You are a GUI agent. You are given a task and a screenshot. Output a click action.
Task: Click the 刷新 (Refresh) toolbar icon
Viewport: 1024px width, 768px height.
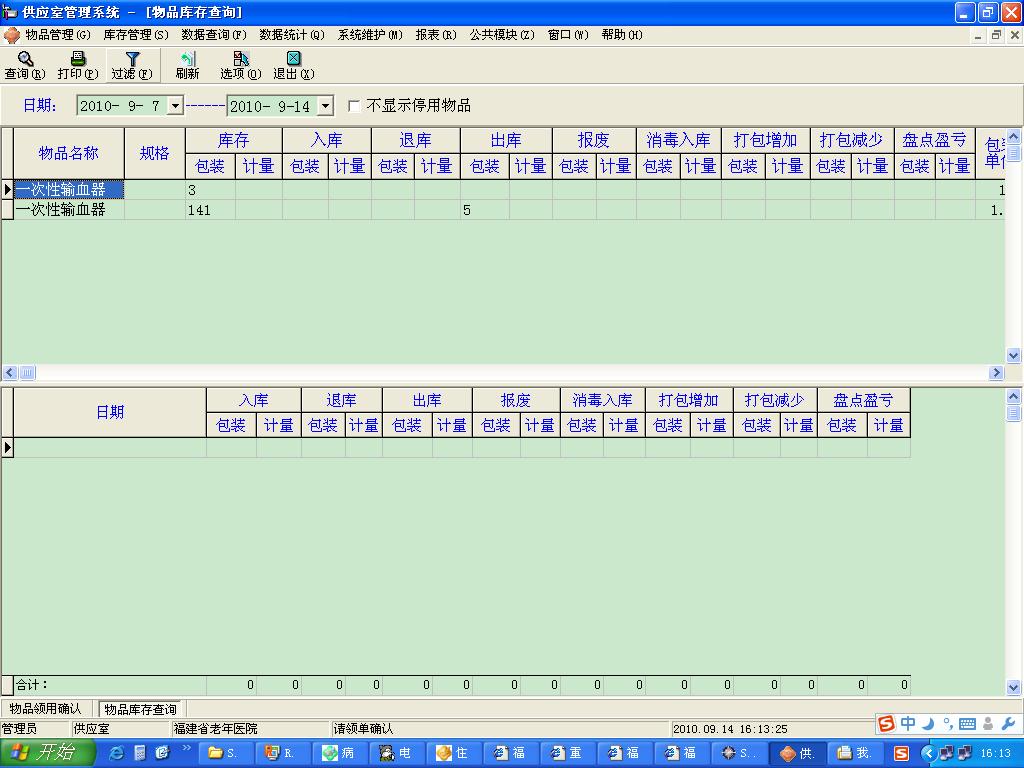click(x=187, y=60)
